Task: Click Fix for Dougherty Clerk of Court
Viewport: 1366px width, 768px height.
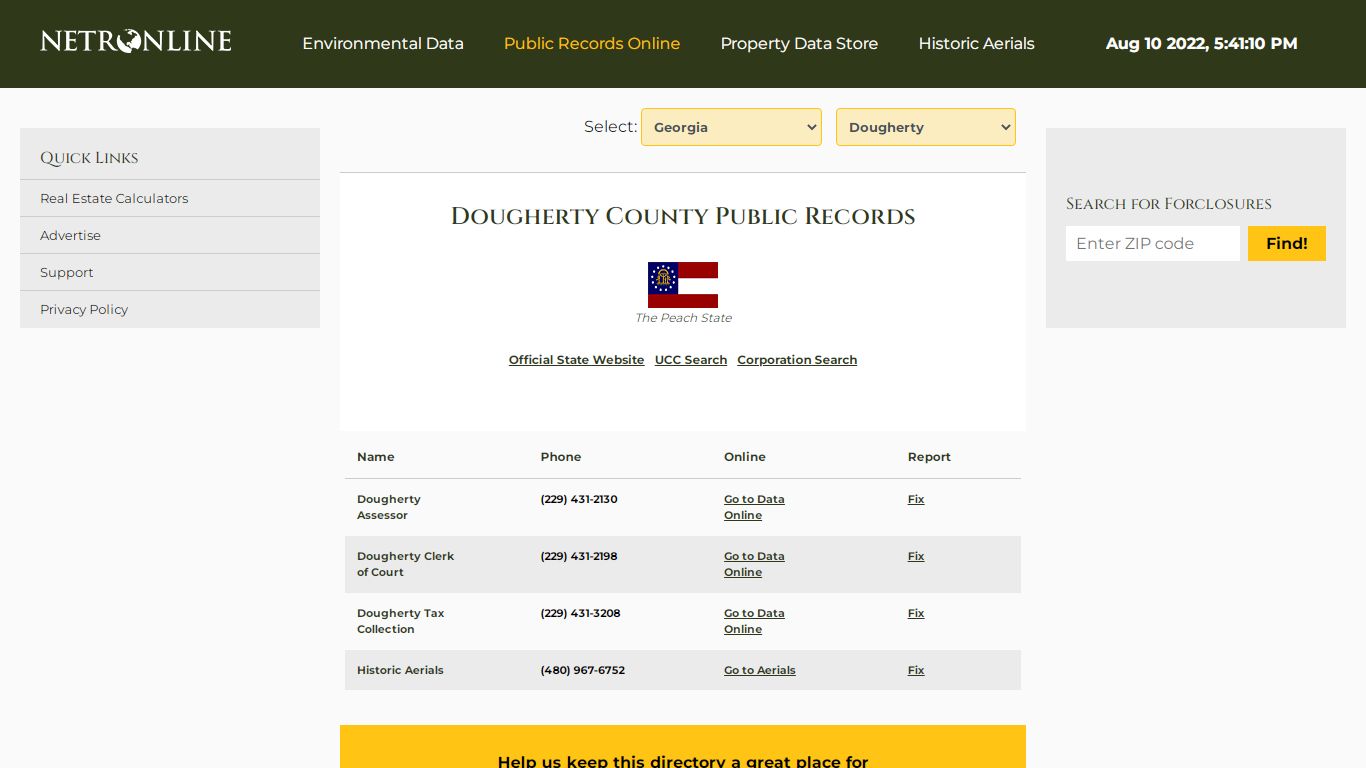Action: pos(916,556)
